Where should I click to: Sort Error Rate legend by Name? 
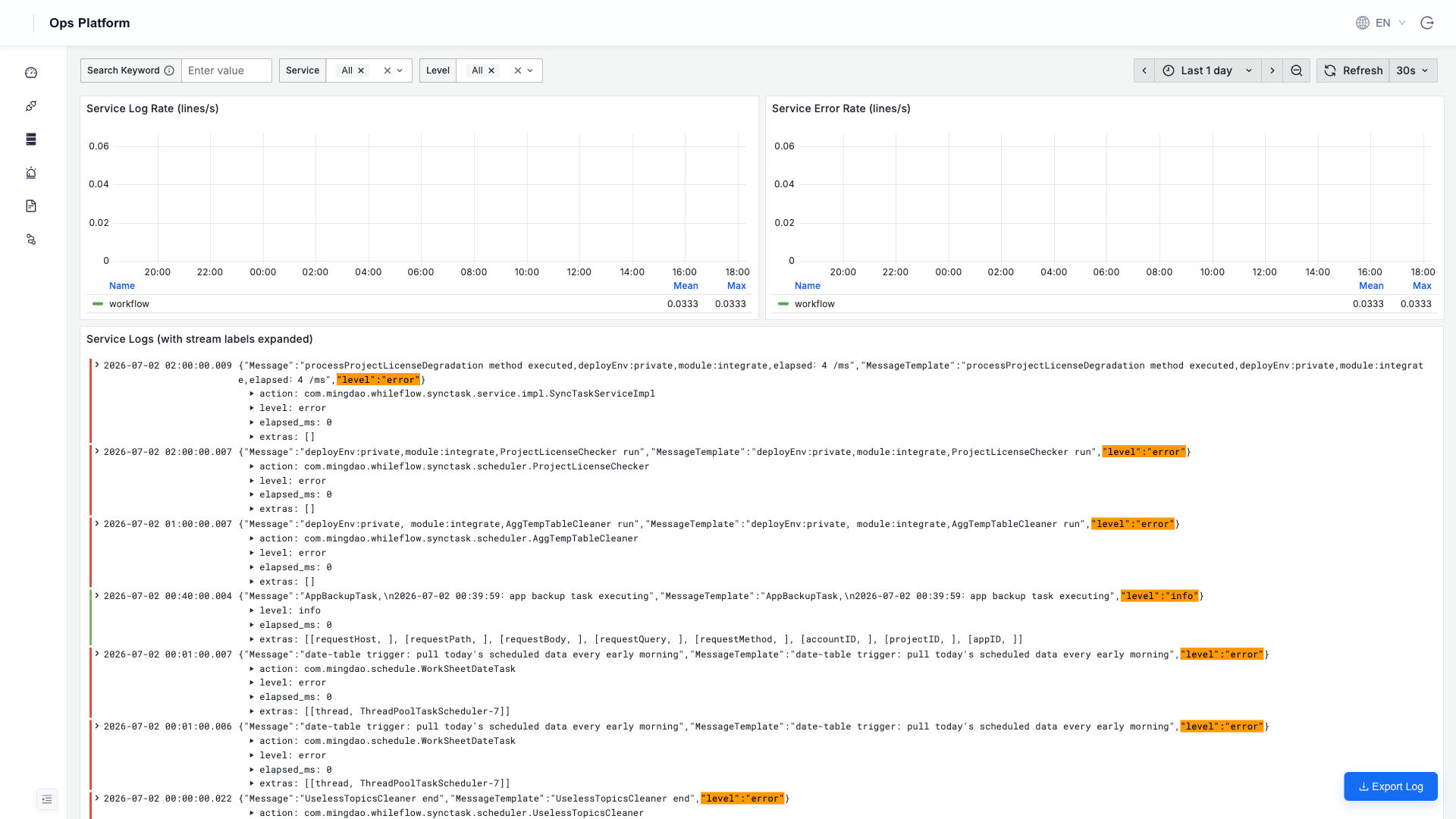point(808,286)
